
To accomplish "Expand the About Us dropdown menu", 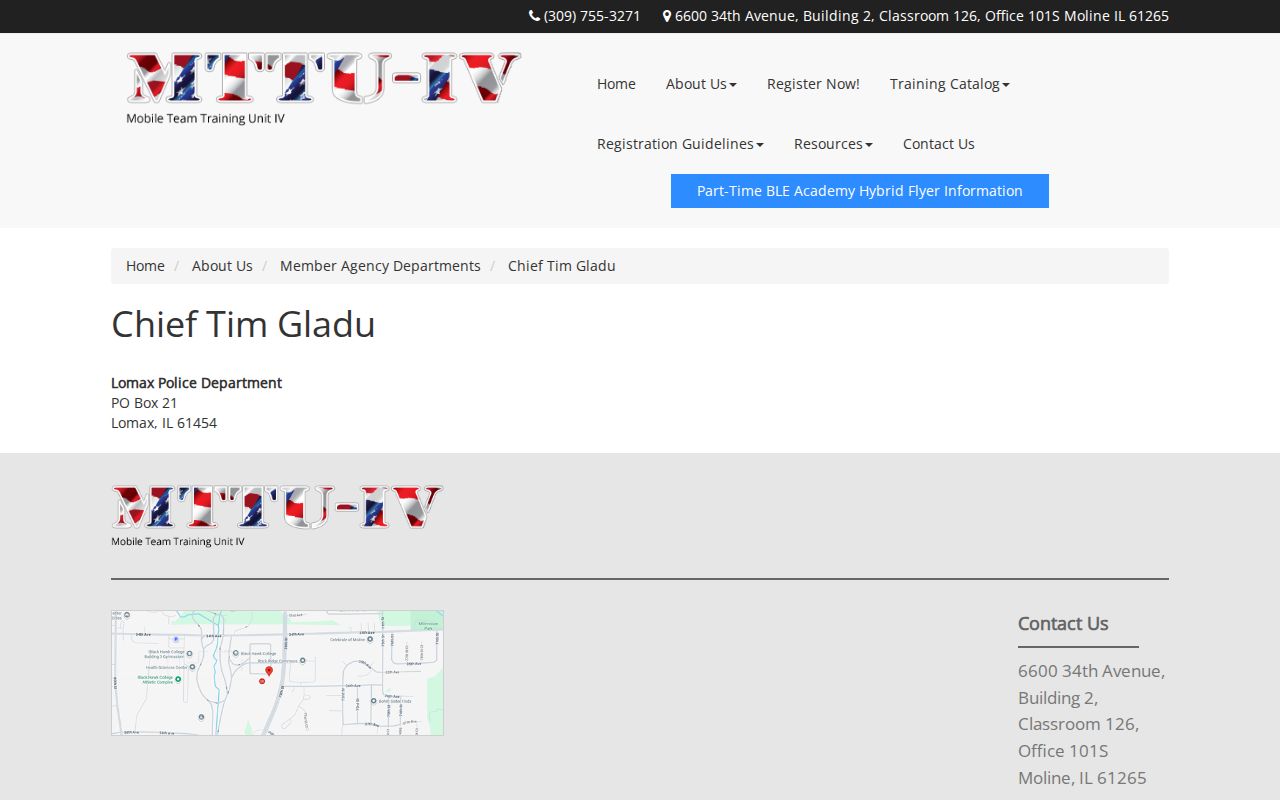I will [701, 84].
